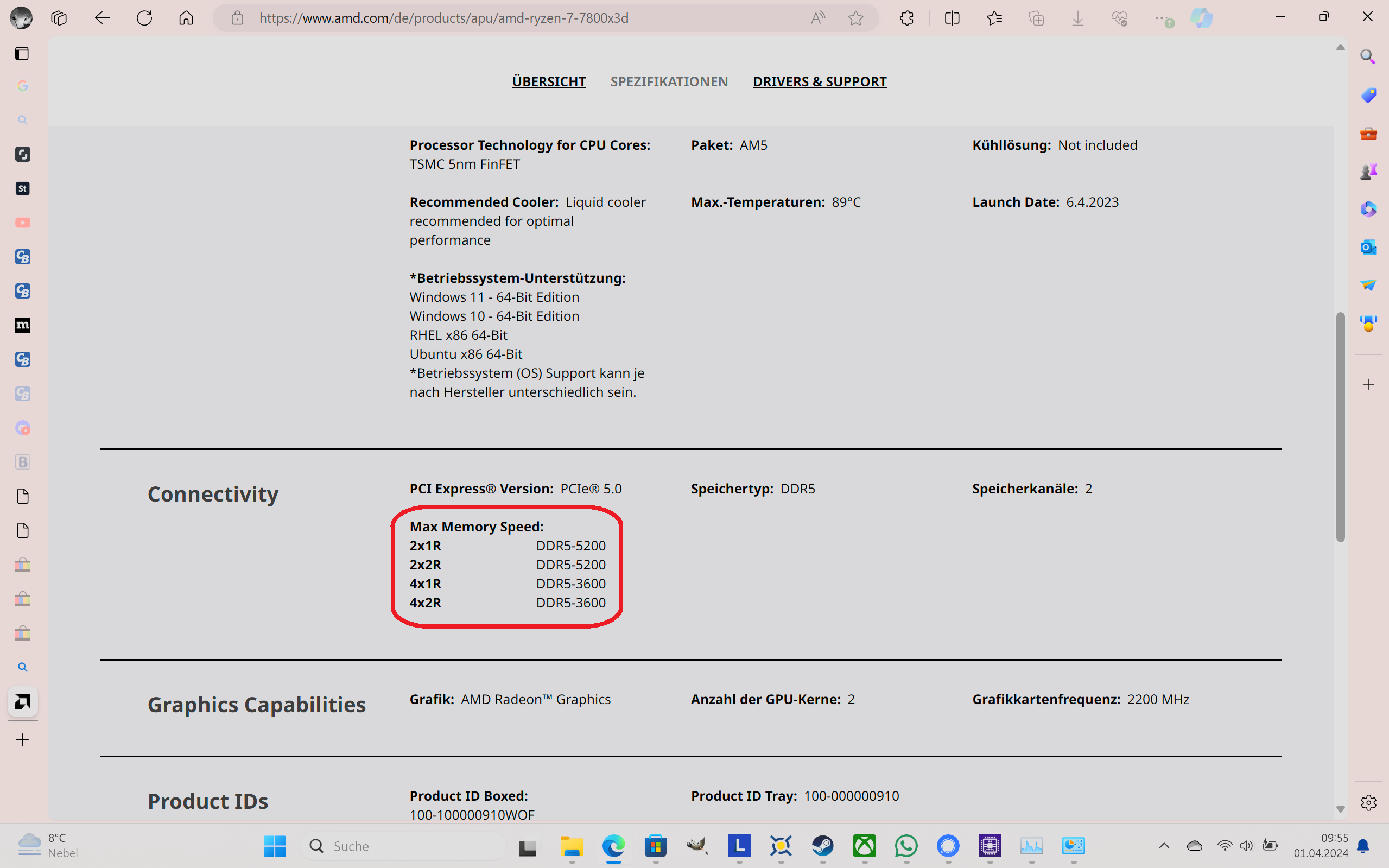
Task: Toggle the site security lock indicator
Action: 237,18
